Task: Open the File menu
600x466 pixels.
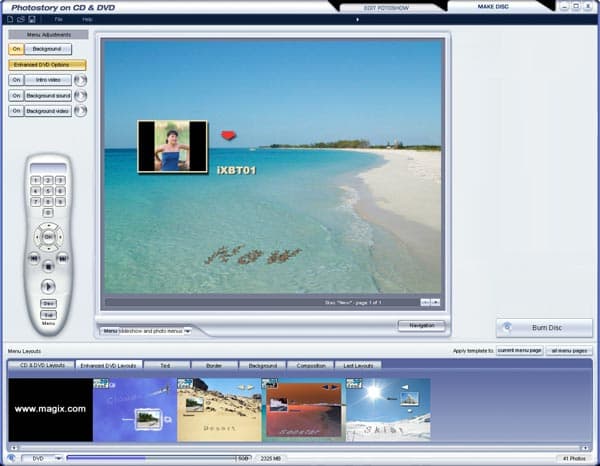Action: click(58, 19)
